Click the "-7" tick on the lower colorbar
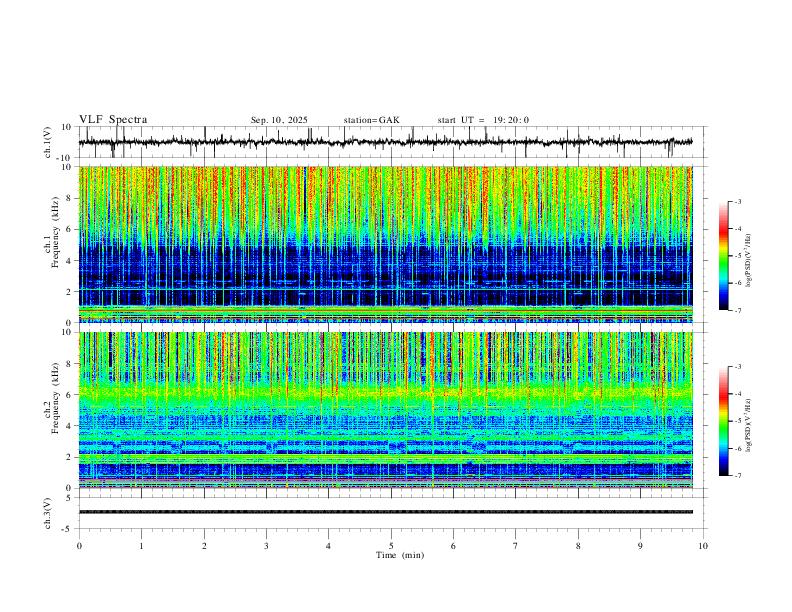The image size is (792, 612). coord(738,475)
